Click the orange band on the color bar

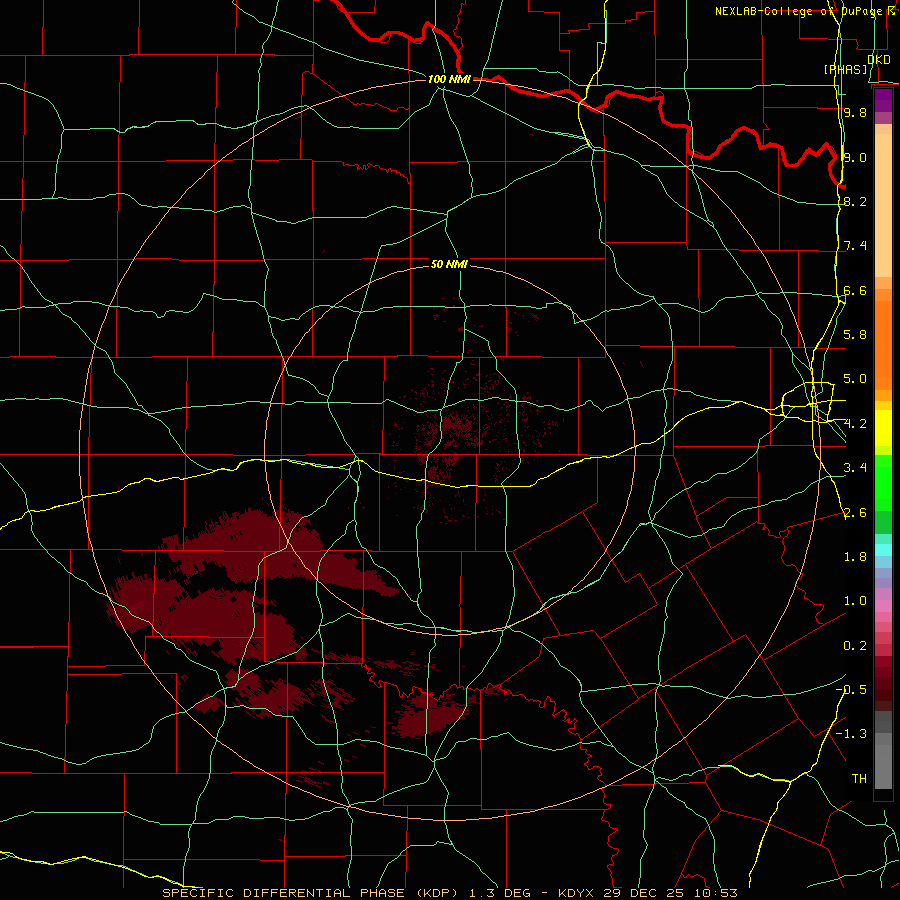(883, 344)
